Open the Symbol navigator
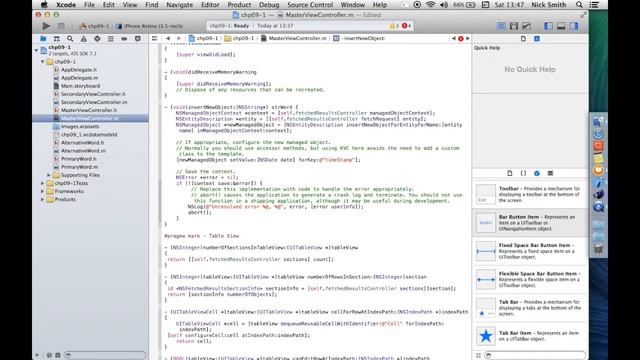Viewport: 640px width, 360px height. coord(57,38)
